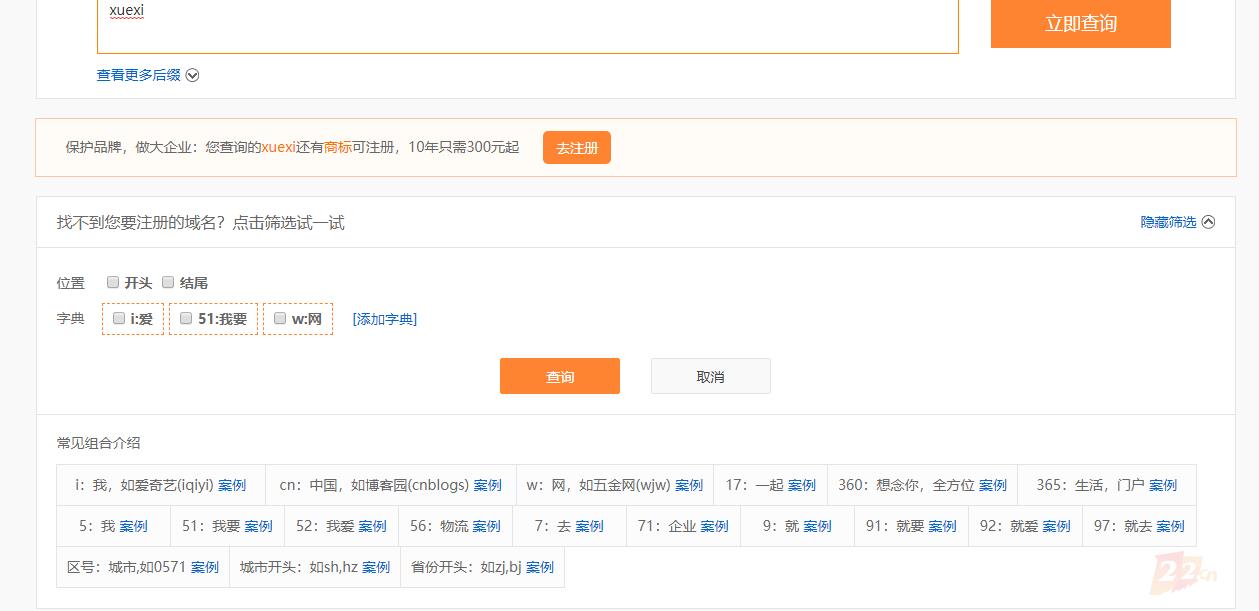The image size is (1259, 611).
Task: Open 案例 link for 区号 城市
Action: 205,567
